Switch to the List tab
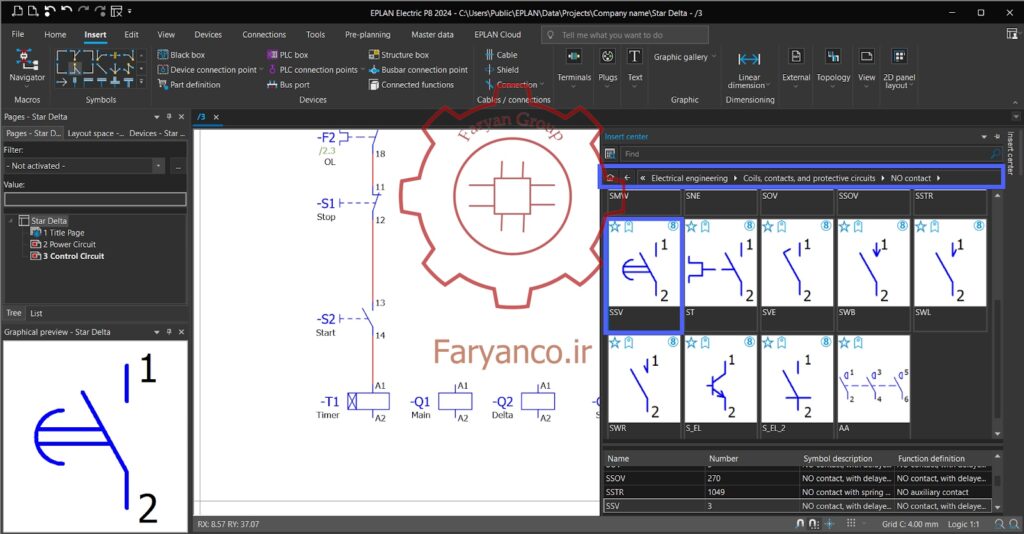This screenshot has width=1024, height=534. point(36,313)
